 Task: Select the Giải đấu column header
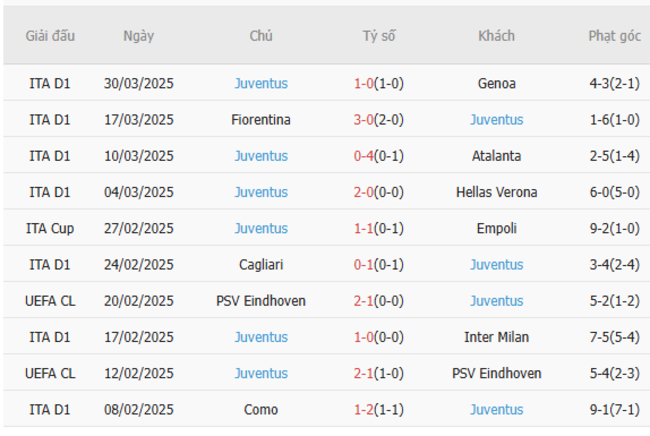[50, 36]
